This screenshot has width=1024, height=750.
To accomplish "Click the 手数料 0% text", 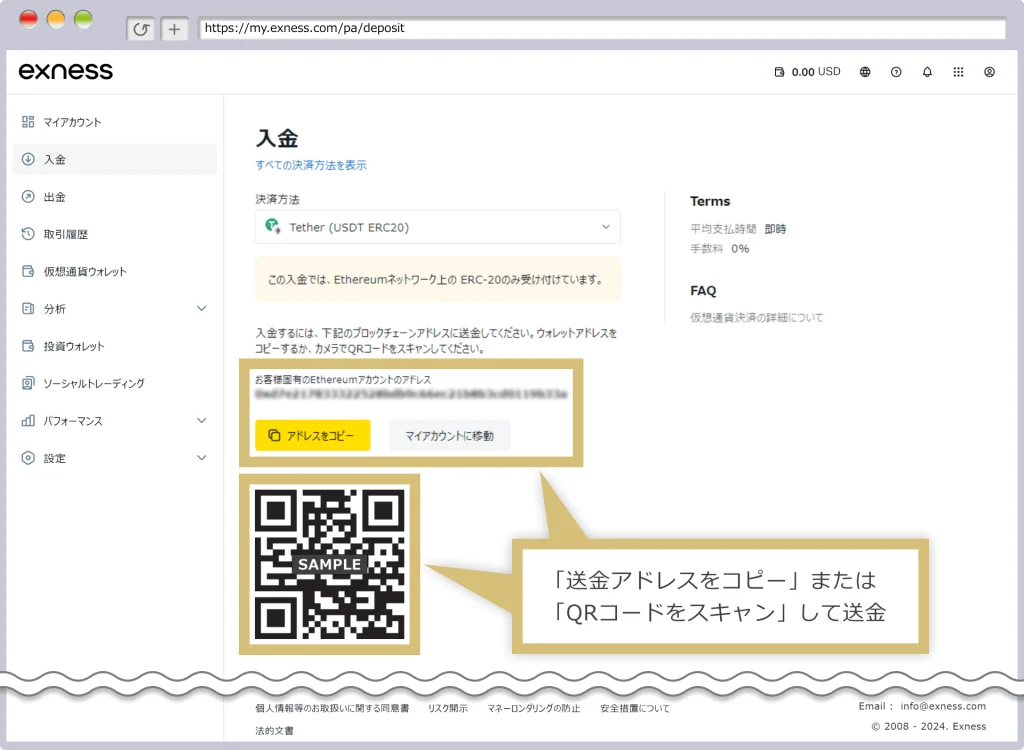I will [720, 248].
